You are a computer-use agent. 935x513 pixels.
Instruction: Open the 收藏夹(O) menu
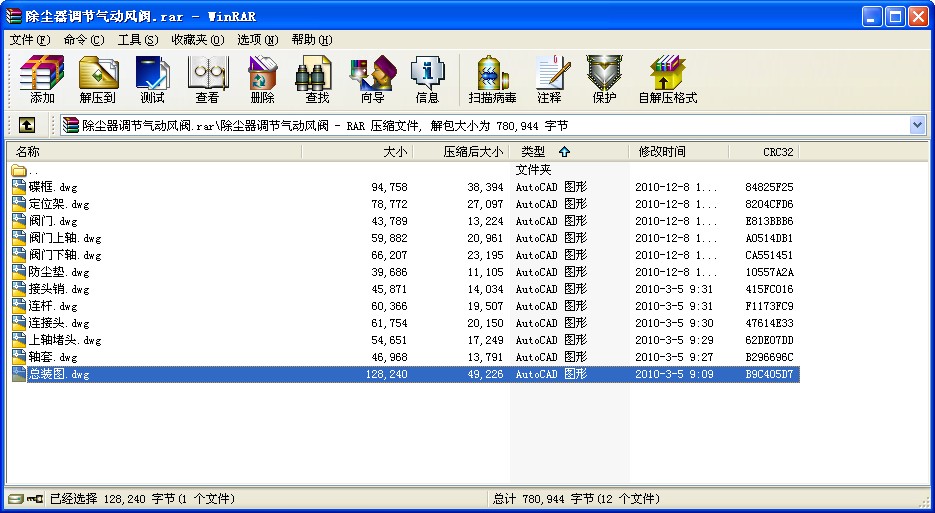coord(197,40)
